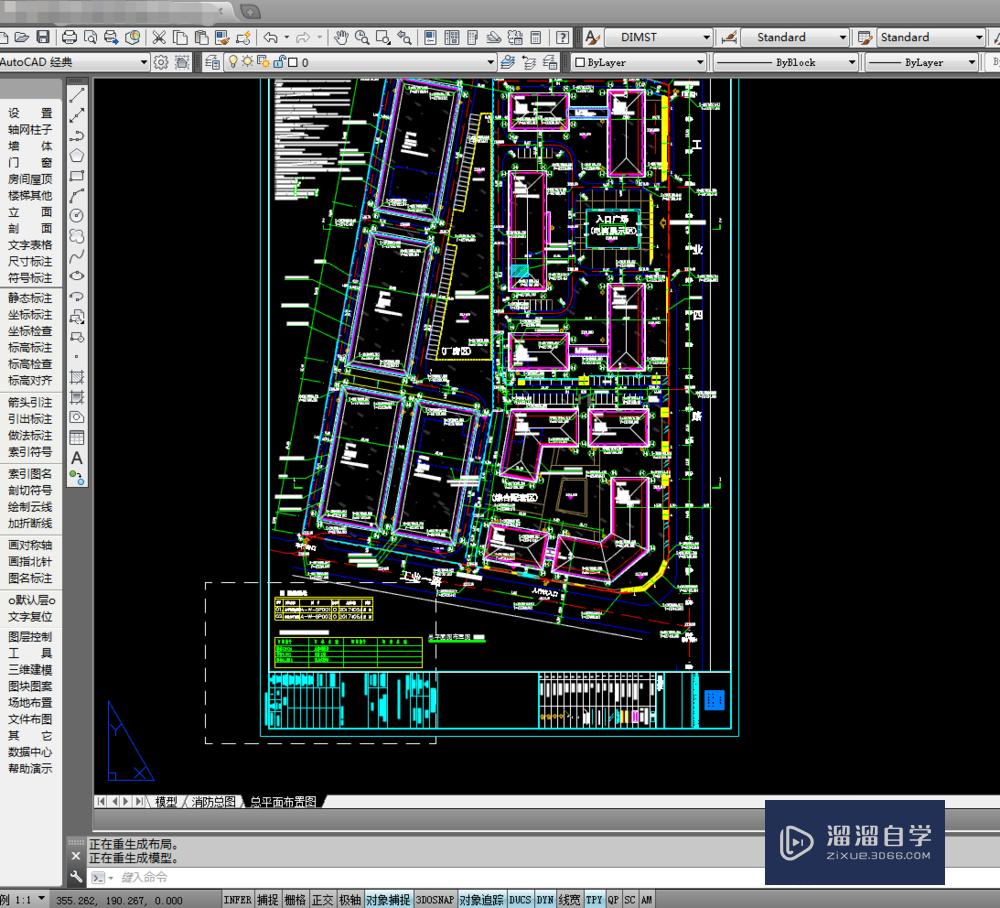The image size is (1000, 908).
Task: Toggle 正交 (Ortho) mode in the status bar
Action: (x=322, y=899)
